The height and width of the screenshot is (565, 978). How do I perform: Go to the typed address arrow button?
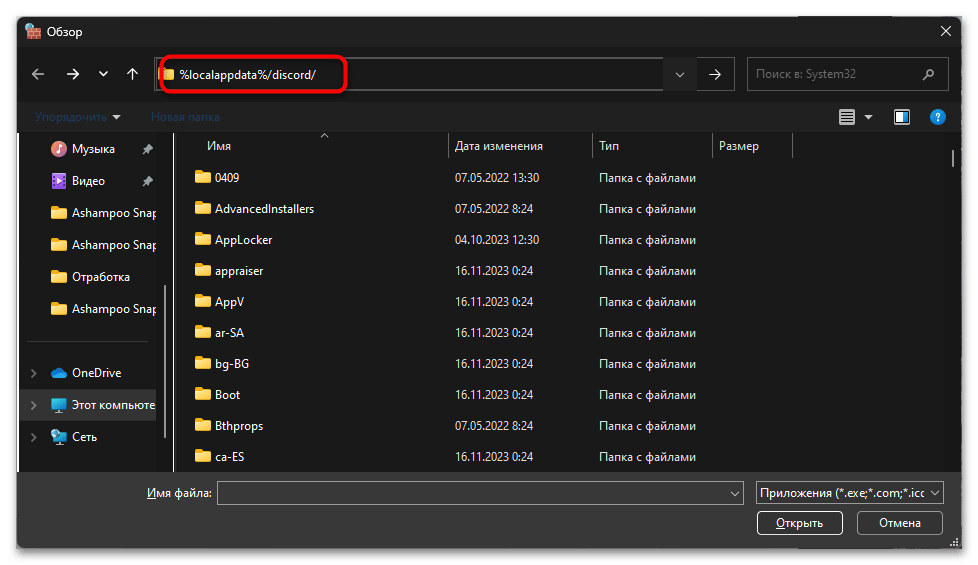[715, 75]
